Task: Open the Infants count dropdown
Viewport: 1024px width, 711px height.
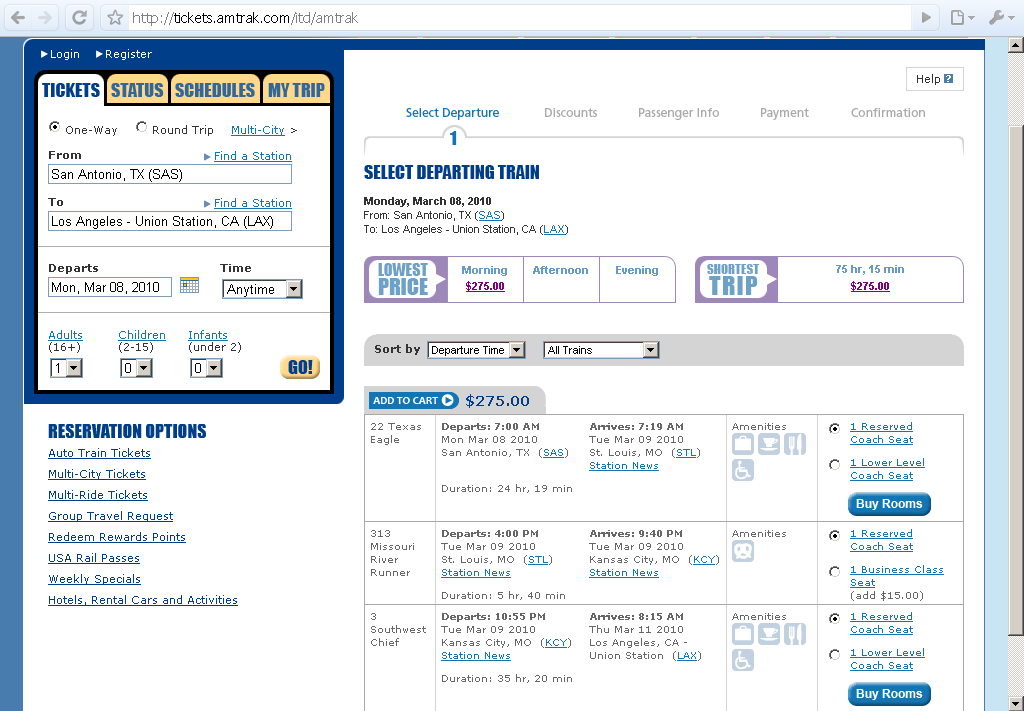Action: (x=206, y=368)
